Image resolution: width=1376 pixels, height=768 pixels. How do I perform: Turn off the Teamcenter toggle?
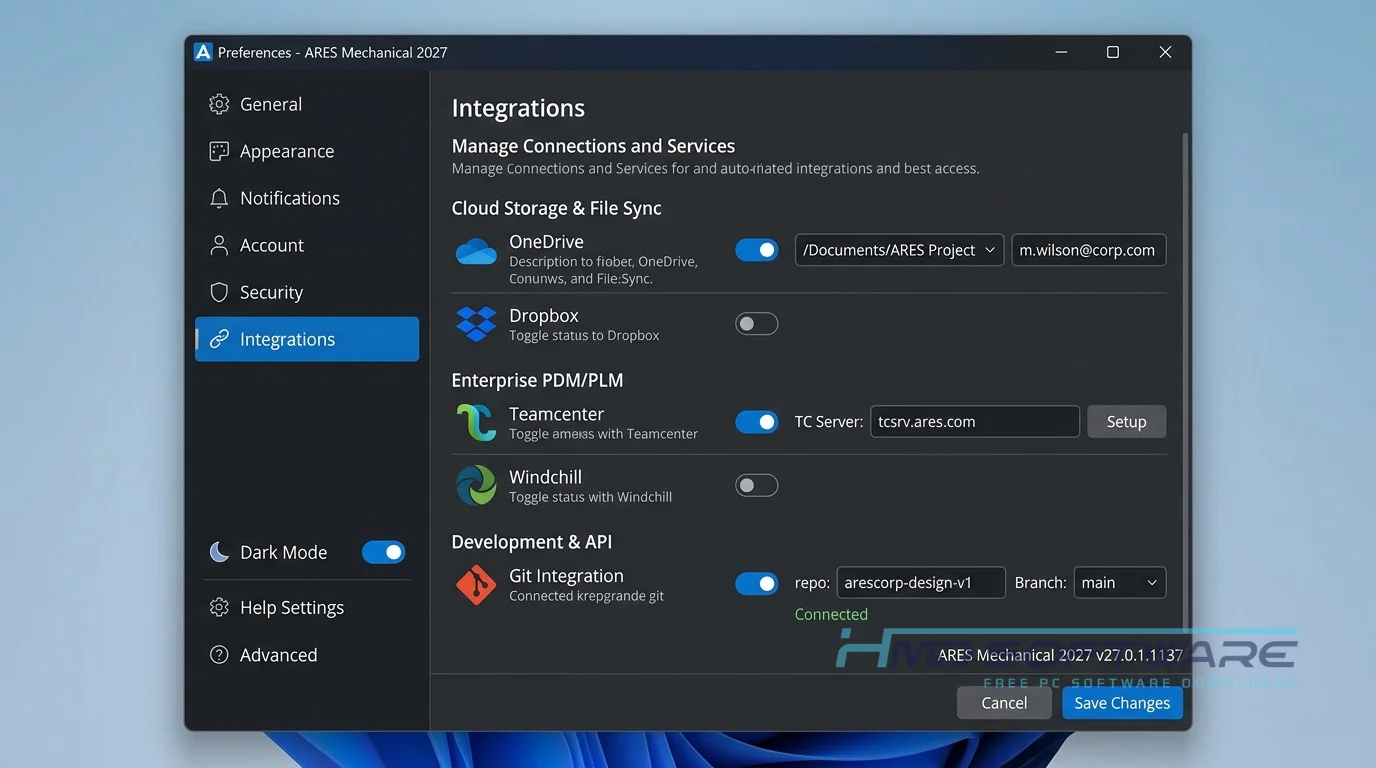pos(757,422)
